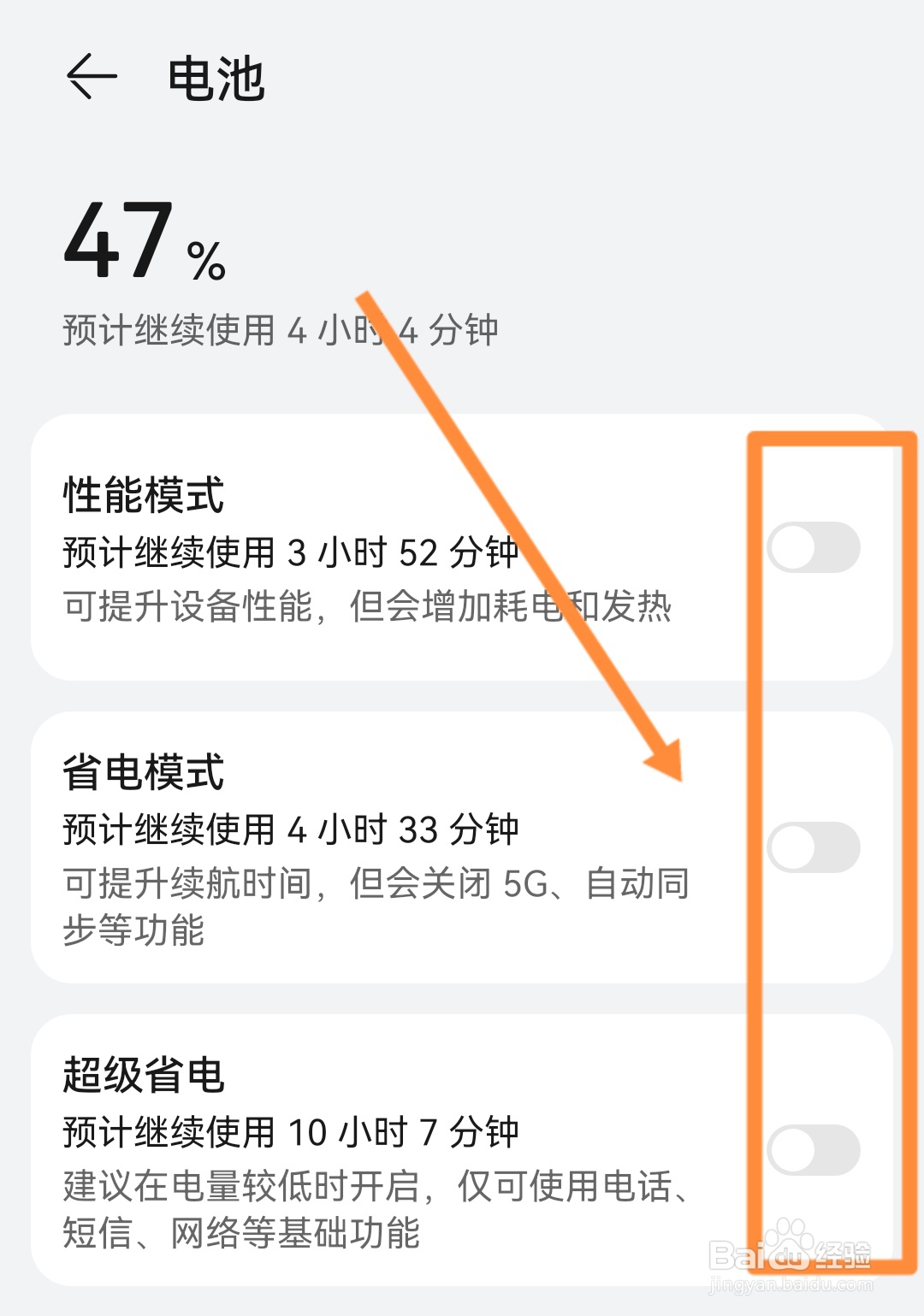The height and width of the screenshot is (1316, 924).
Task: Click the 4 小时 33 分钟 estimate text
Action: pos(291,829)
